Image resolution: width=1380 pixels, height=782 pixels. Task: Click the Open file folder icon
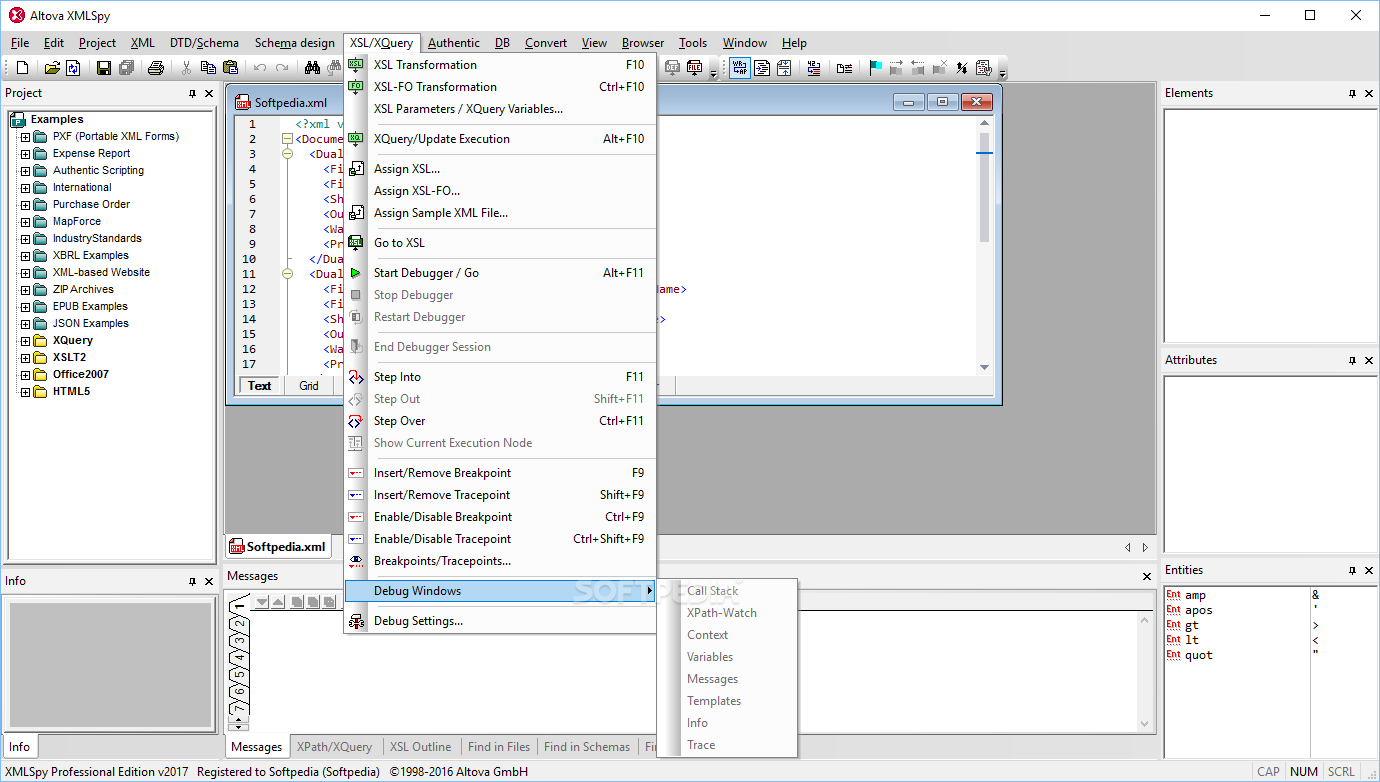pyautogui.click(x=52, y=68)
